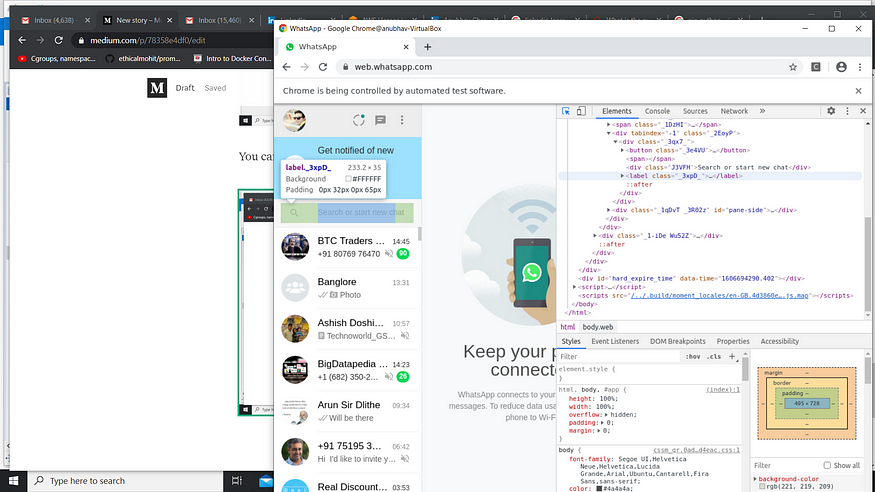Screen dimensions: 875x492
Task: Open the DevTools three-dot customize menu
Action: 847,111
